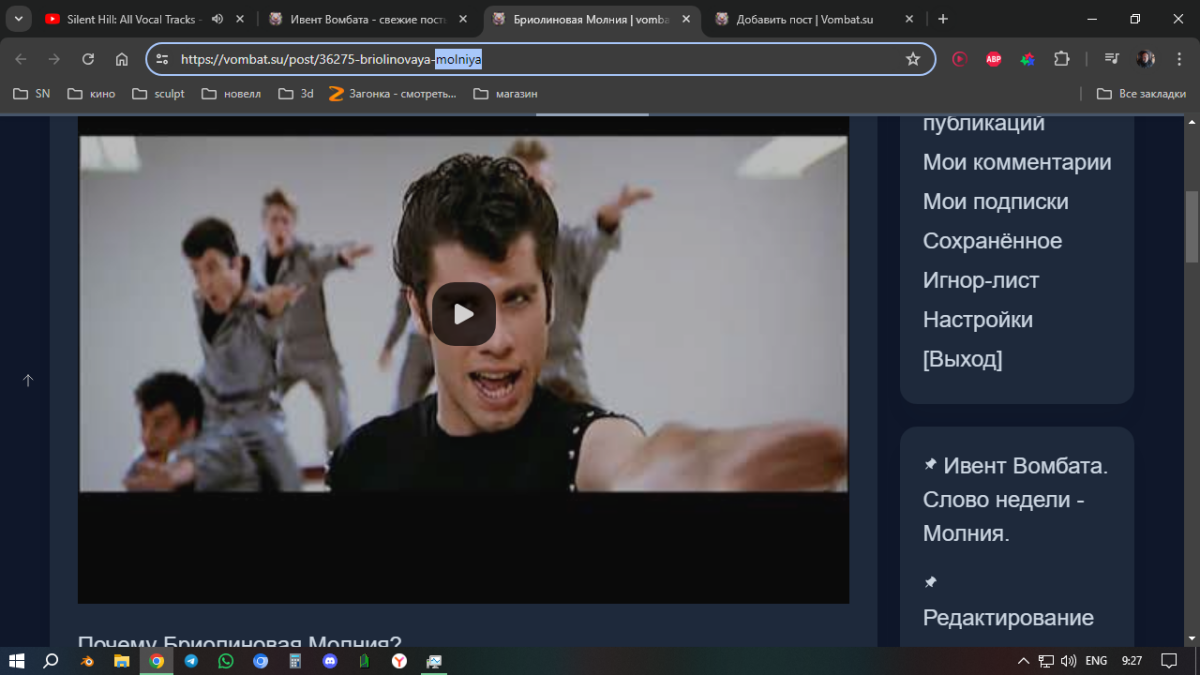Open the volume control in tray
Screen dimensions: 1200x675
click(x=1068, y=661)
